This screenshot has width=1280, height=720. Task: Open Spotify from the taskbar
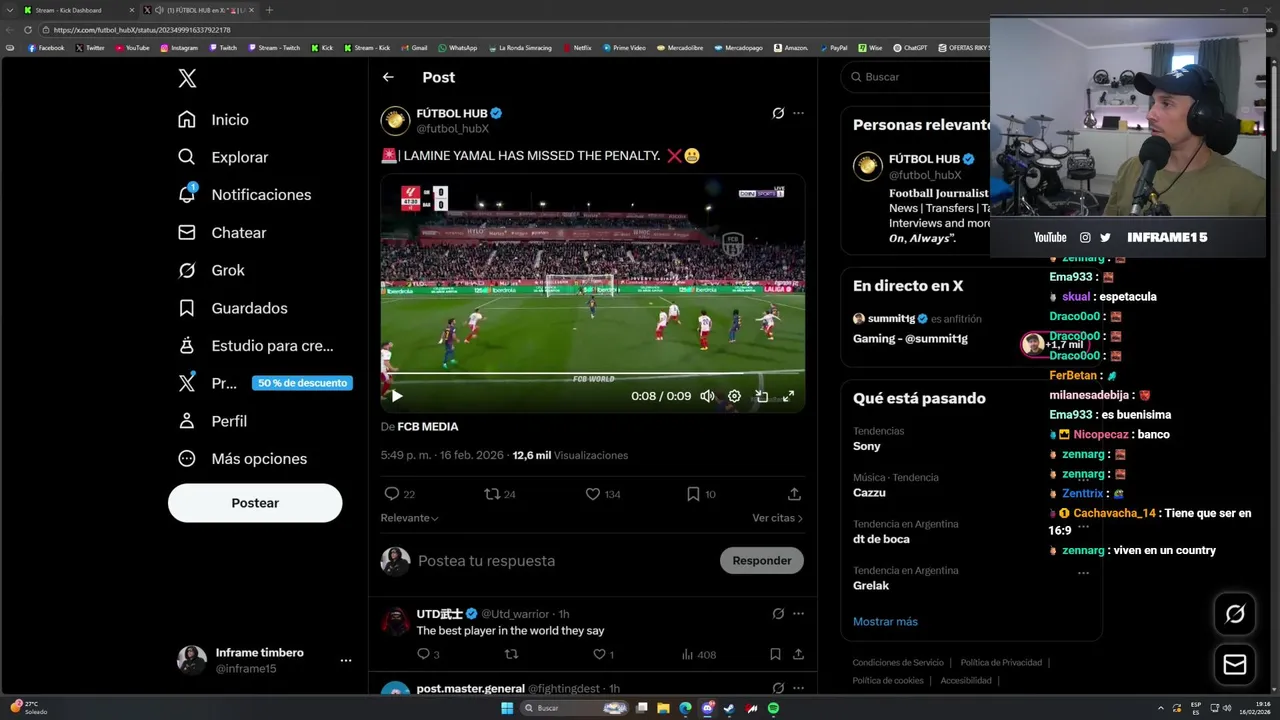tap(773, 708)
